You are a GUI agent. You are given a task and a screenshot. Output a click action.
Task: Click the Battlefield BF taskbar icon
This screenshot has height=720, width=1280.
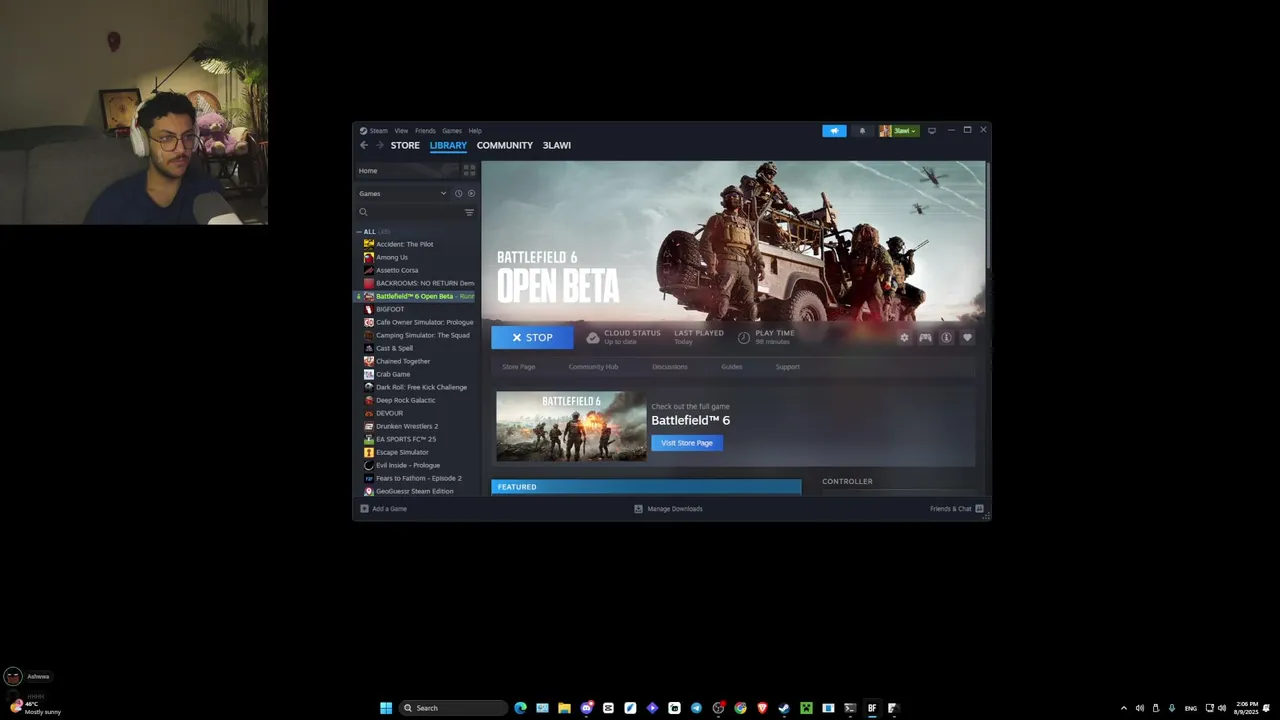(872, 708)
